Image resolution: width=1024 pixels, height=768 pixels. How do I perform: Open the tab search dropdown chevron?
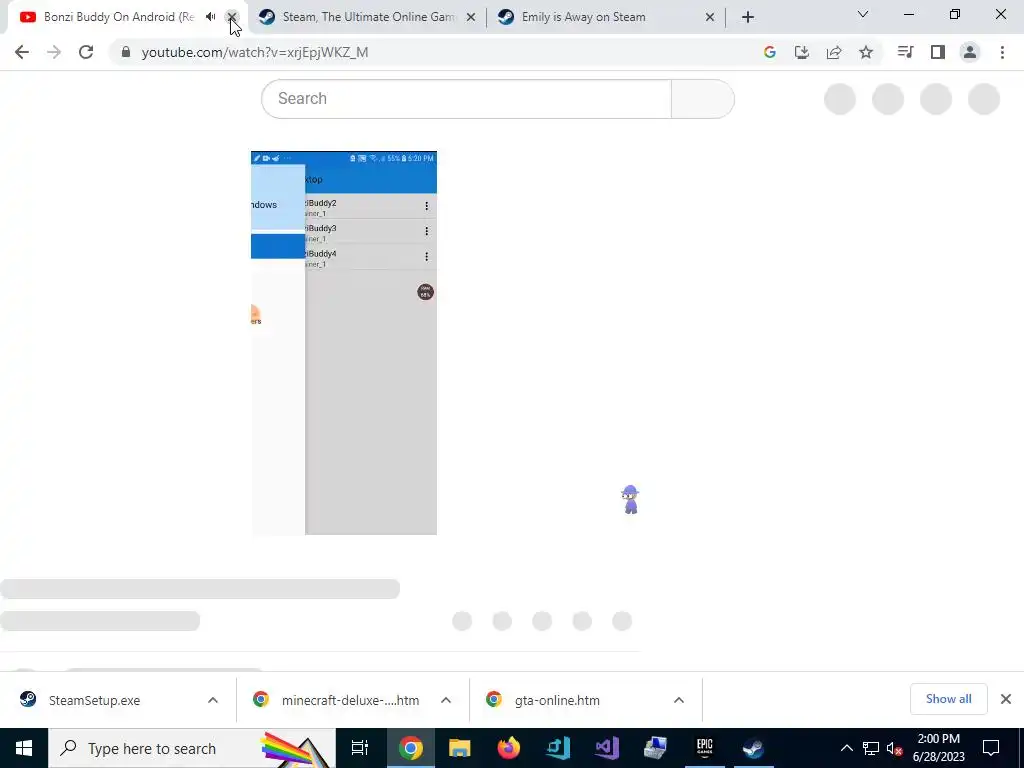863,14
